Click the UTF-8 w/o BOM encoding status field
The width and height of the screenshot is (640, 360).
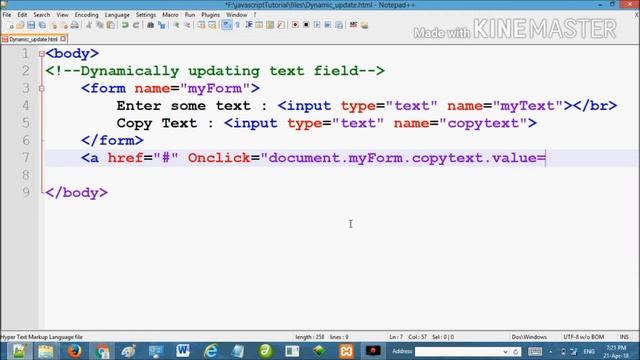(x=584, y=337)
